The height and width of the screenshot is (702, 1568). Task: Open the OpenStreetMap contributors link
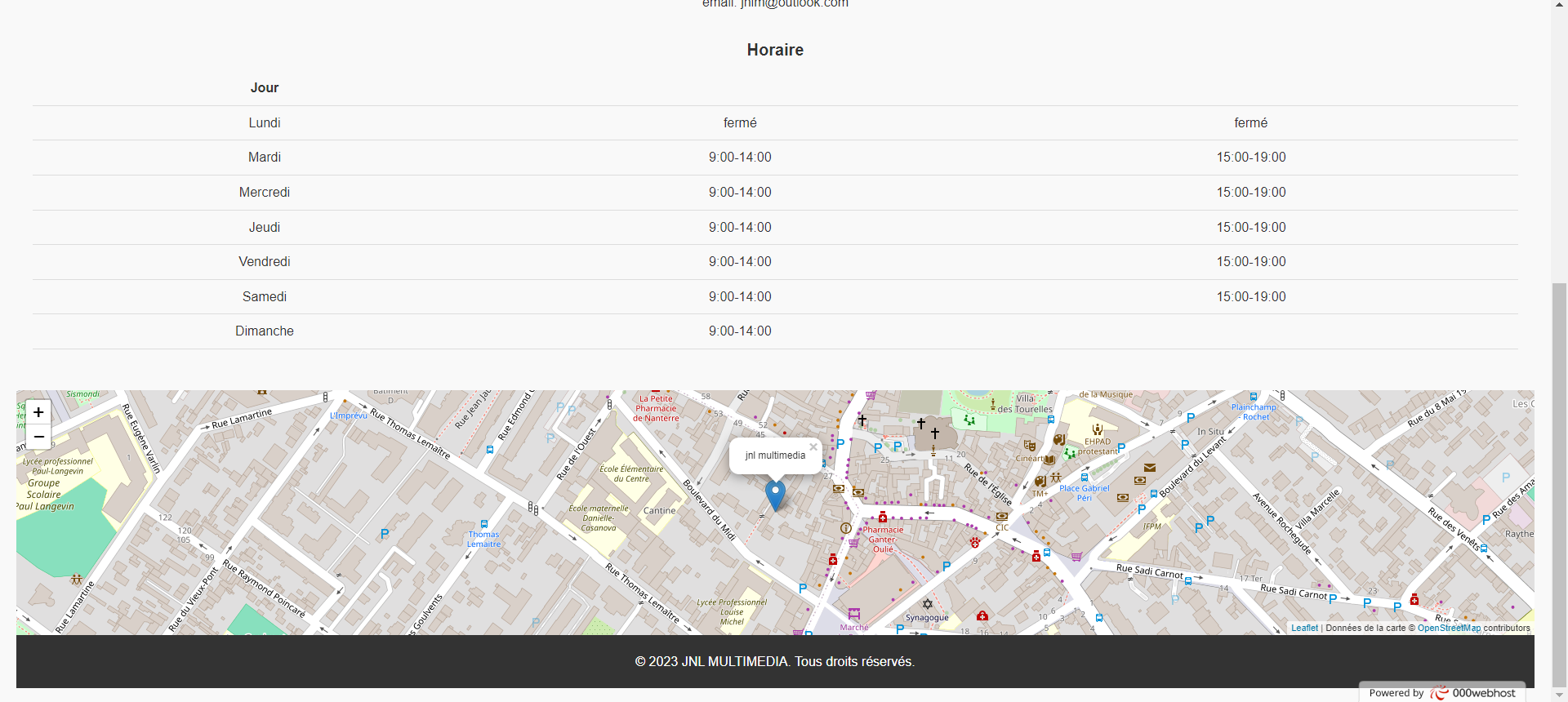(1449, 628)
